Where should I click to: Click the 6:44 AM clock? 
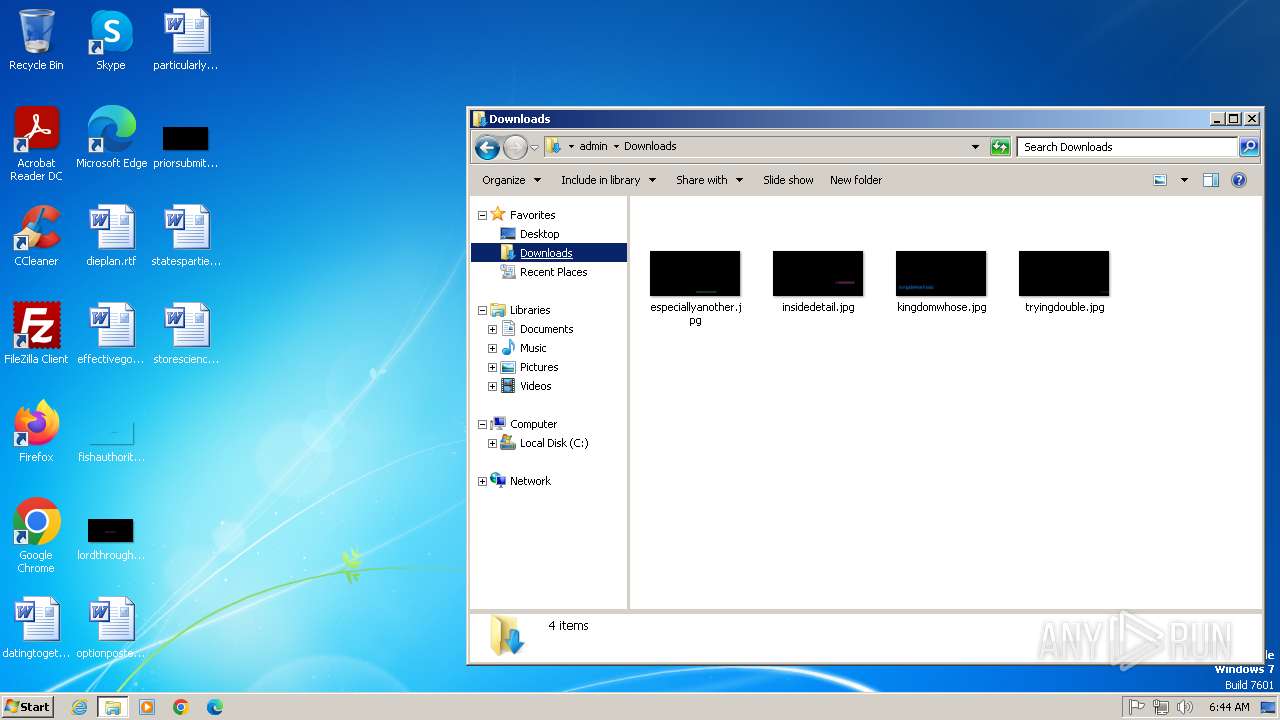pyautogui.click(x=1229, y=707)
